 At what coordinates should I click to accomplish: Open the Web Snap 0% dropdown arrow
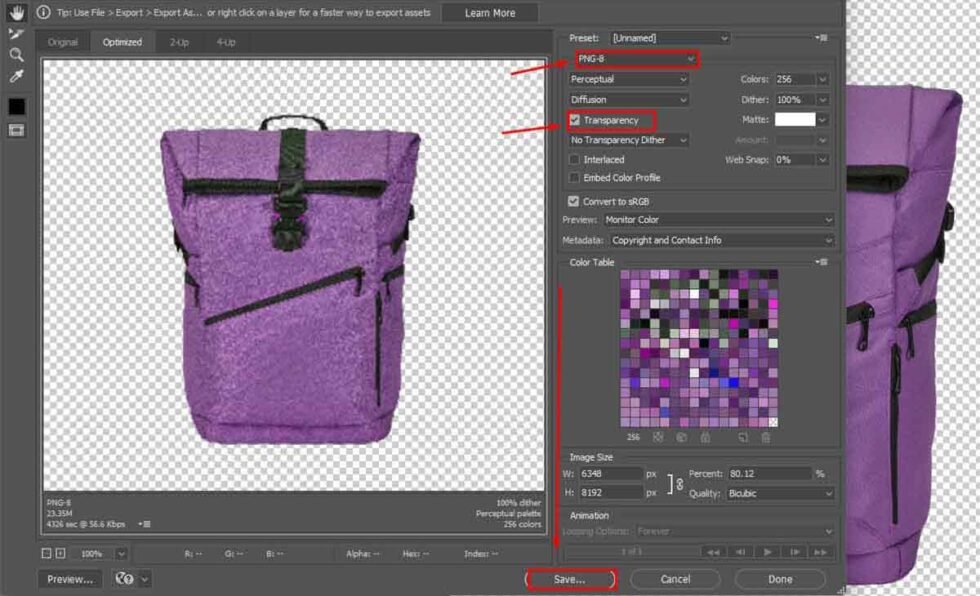coord(822,160)
